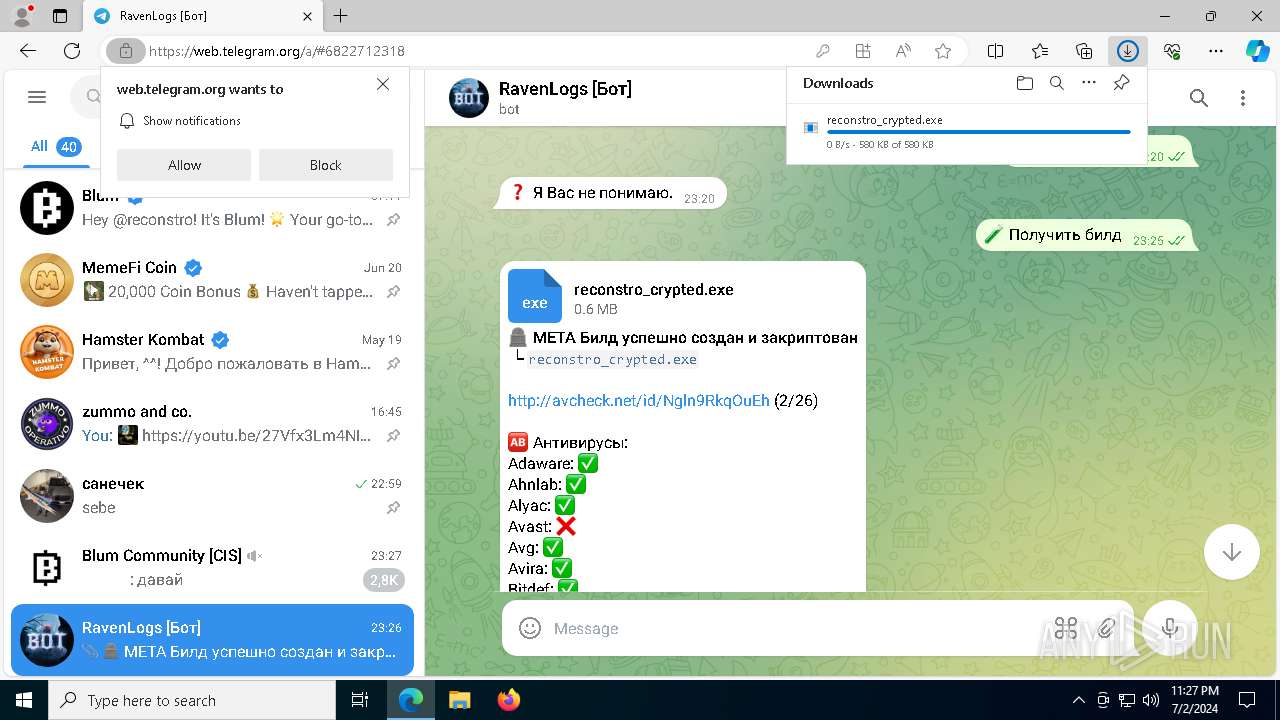The width and height of the screenshot is (1280, 720).
Task: Open the Blum Community [CIS] chat
Action: tap(212, 568)
